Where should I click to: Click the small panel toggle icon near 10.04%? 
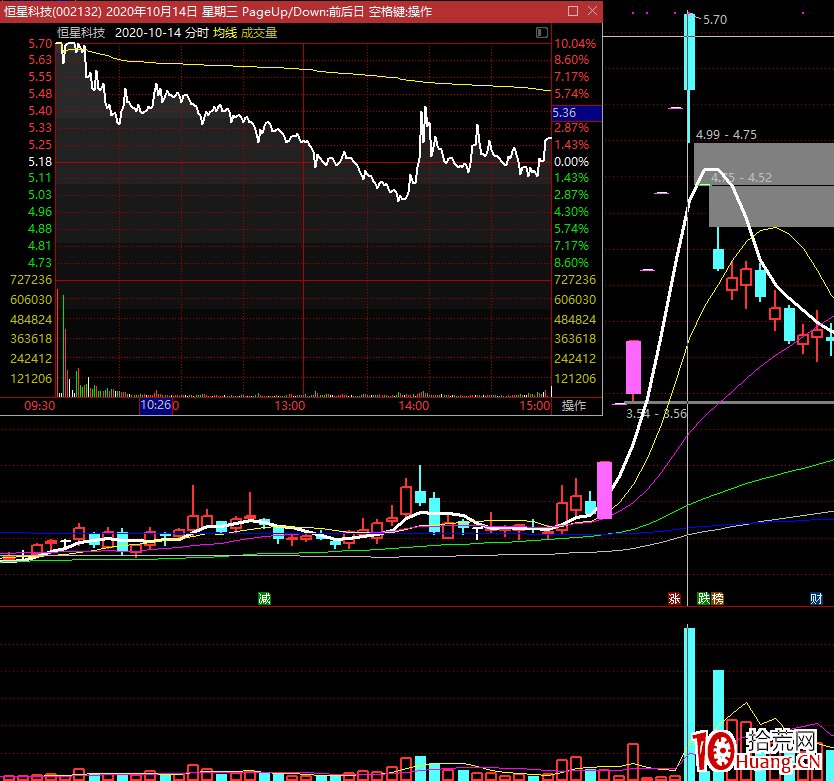pyautogui.click(x=543, y=32)
